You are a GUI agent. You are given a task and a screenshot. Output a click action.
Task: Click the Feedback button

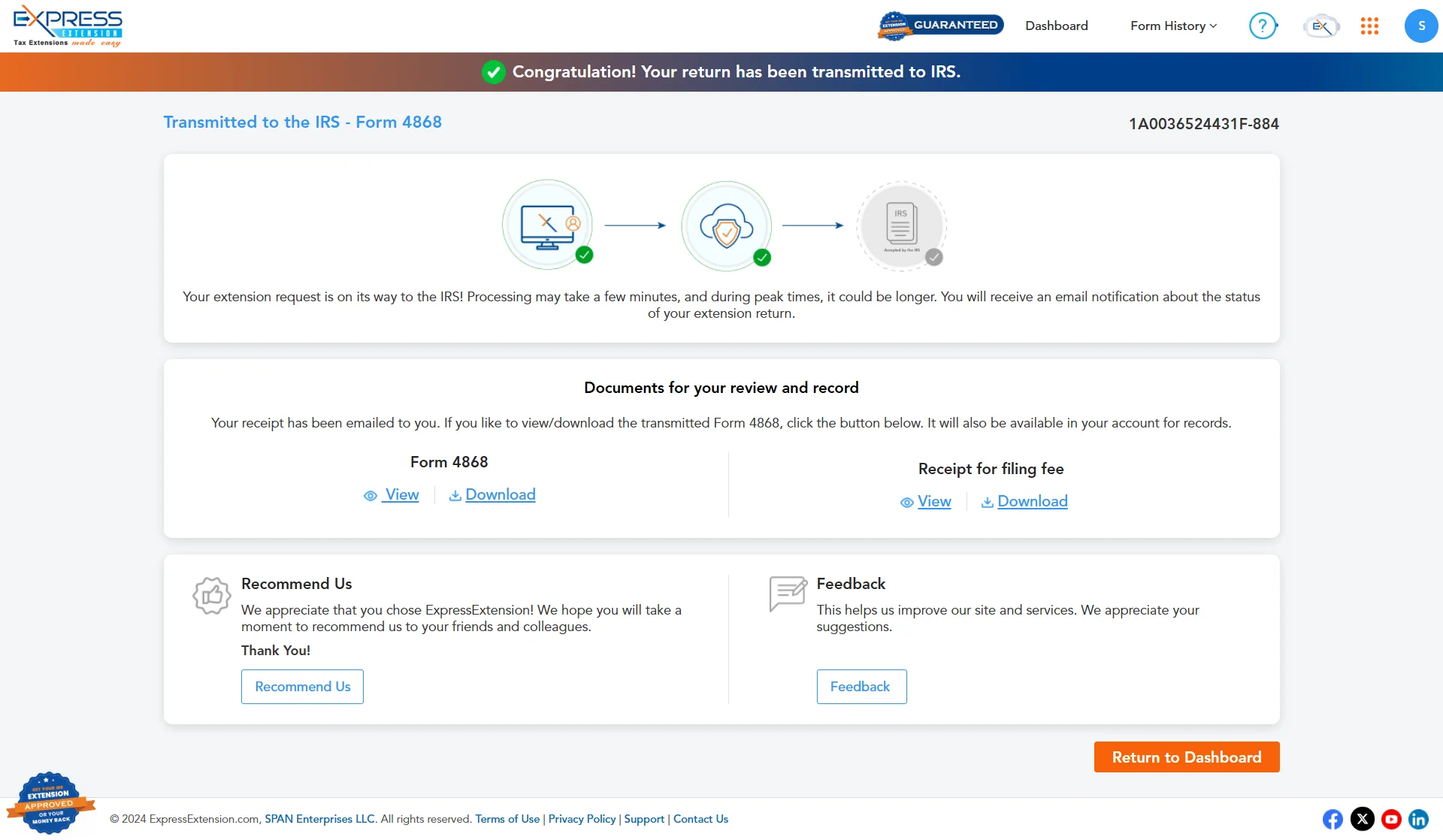[x=860, y=687]
